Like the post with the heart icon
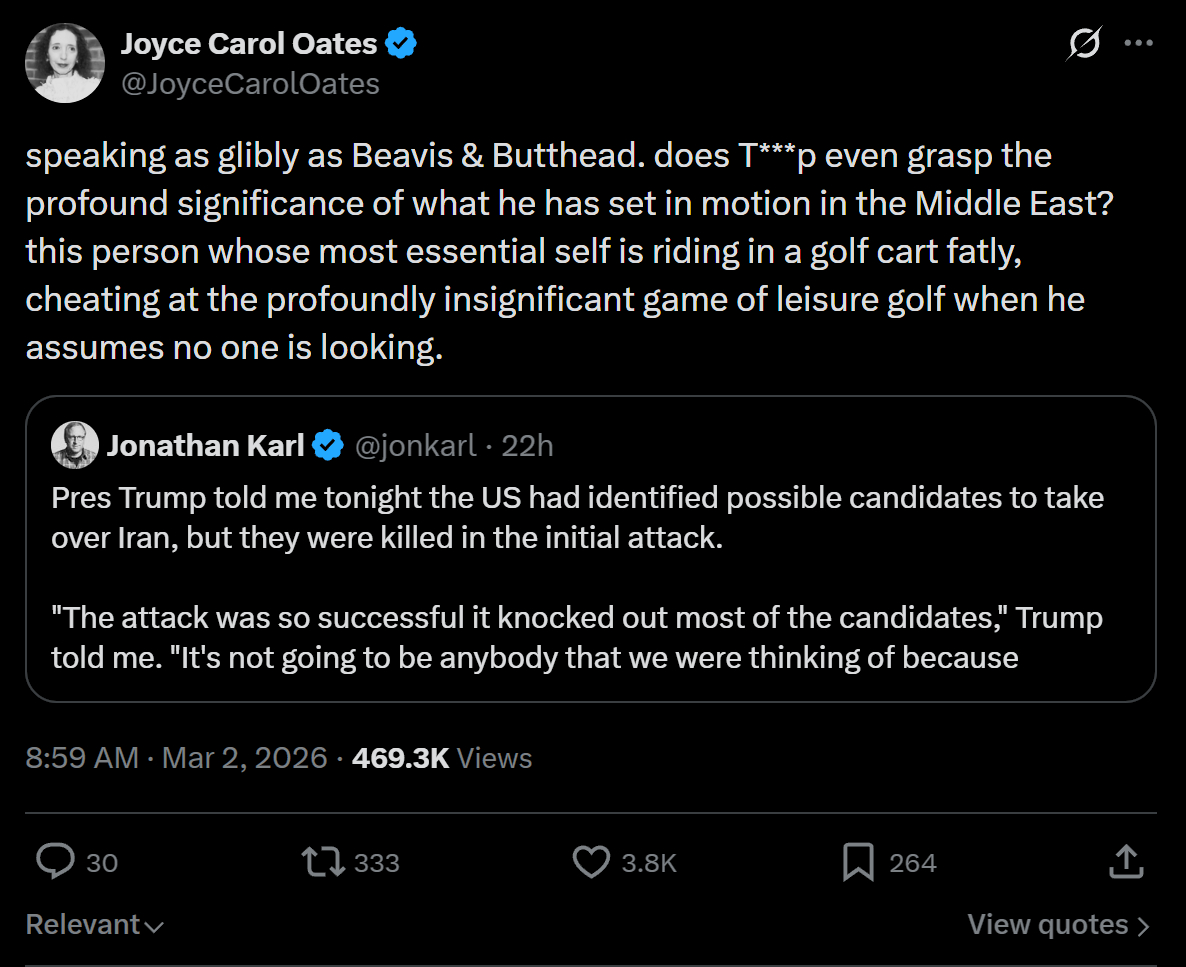1186x967 pixels. click(x=591, y=862)
